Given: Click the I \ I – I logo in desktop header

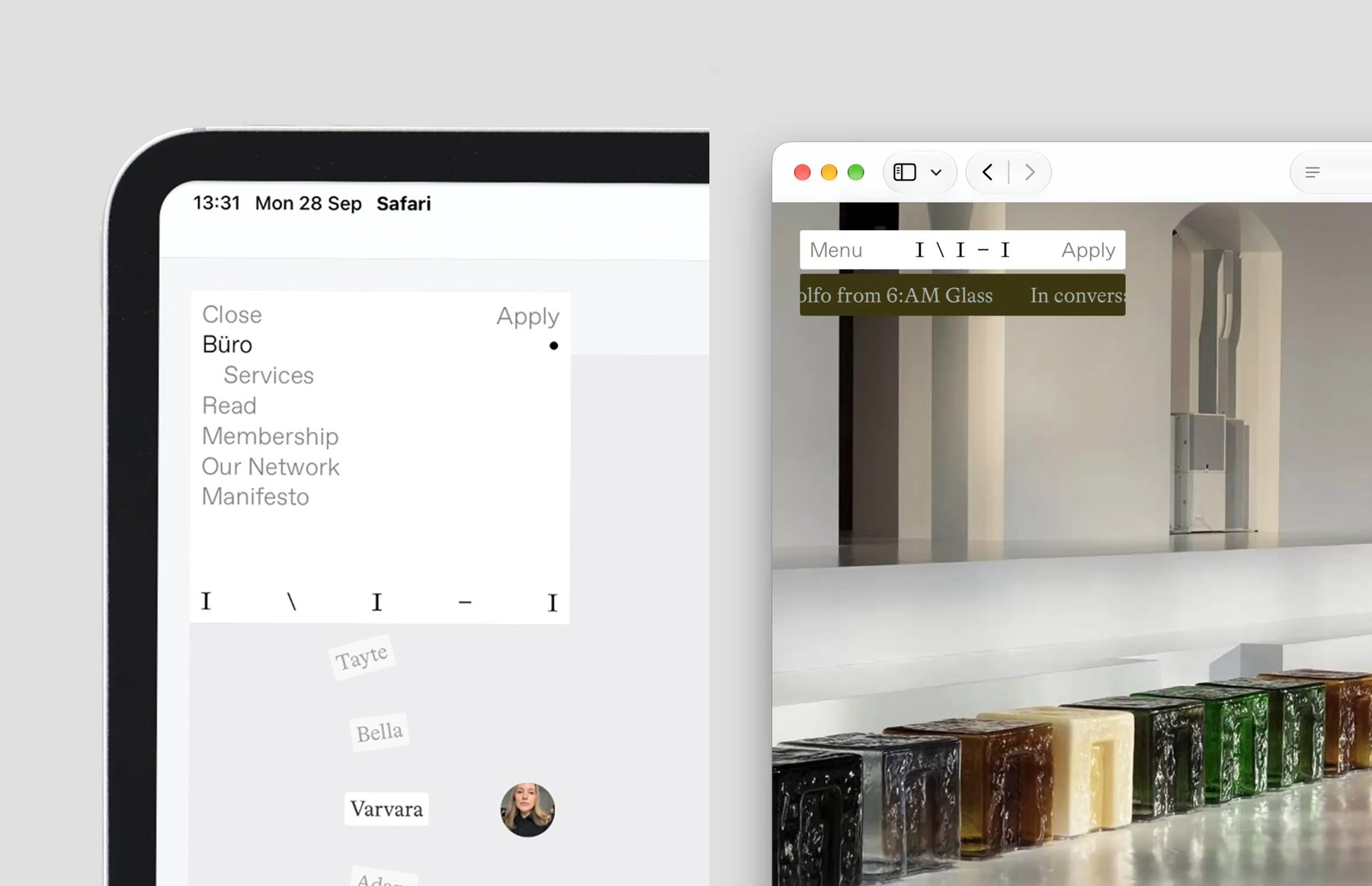Looking at the screenshot, I should 962,250.
